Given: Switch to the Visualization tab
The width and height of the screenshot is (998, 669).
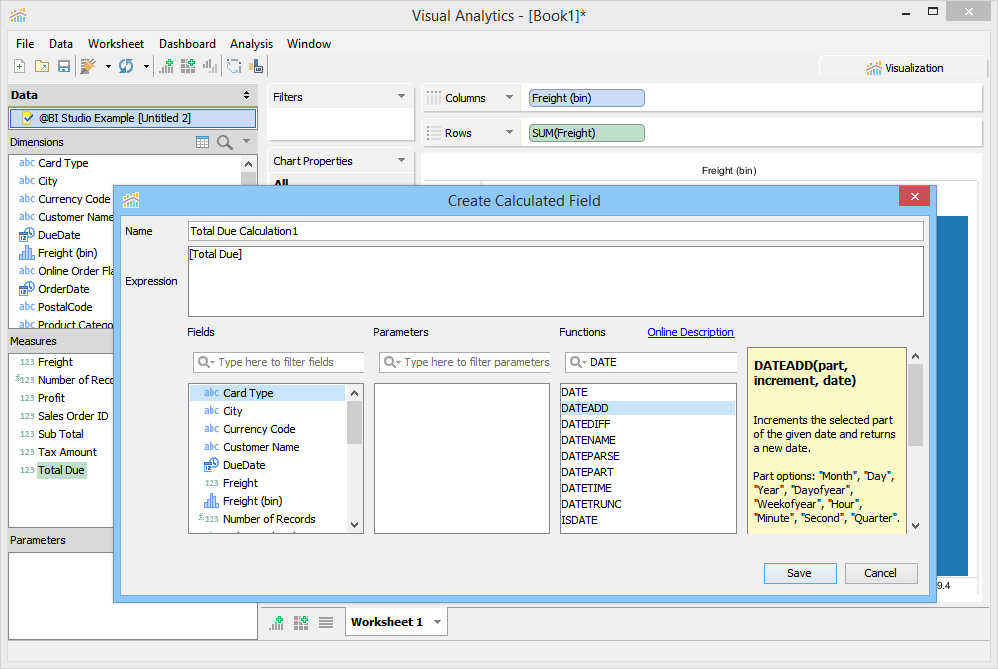Looking at the screenshot, I should [904, 68].
